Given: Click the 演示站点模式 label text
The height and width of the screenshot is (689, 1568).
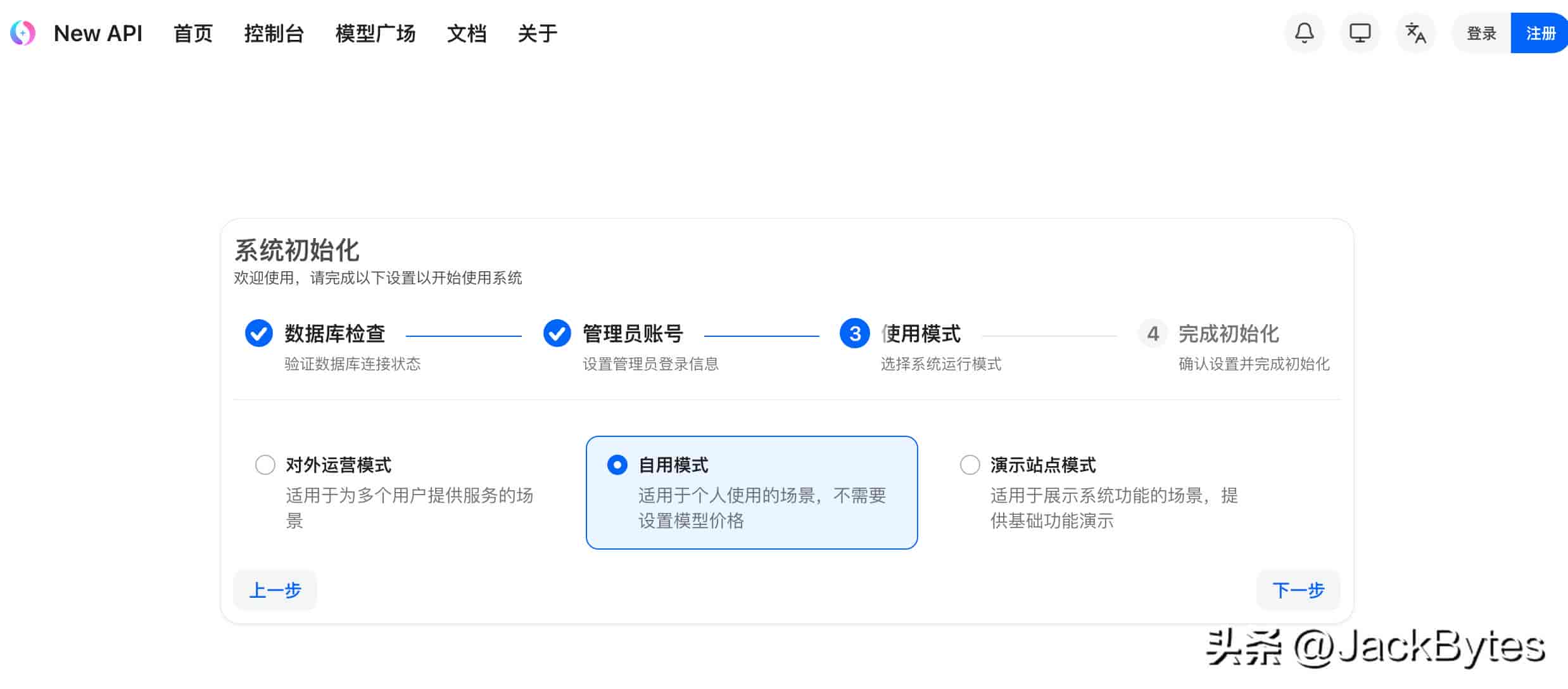Looking at the screenshot, I should 1043,465.
